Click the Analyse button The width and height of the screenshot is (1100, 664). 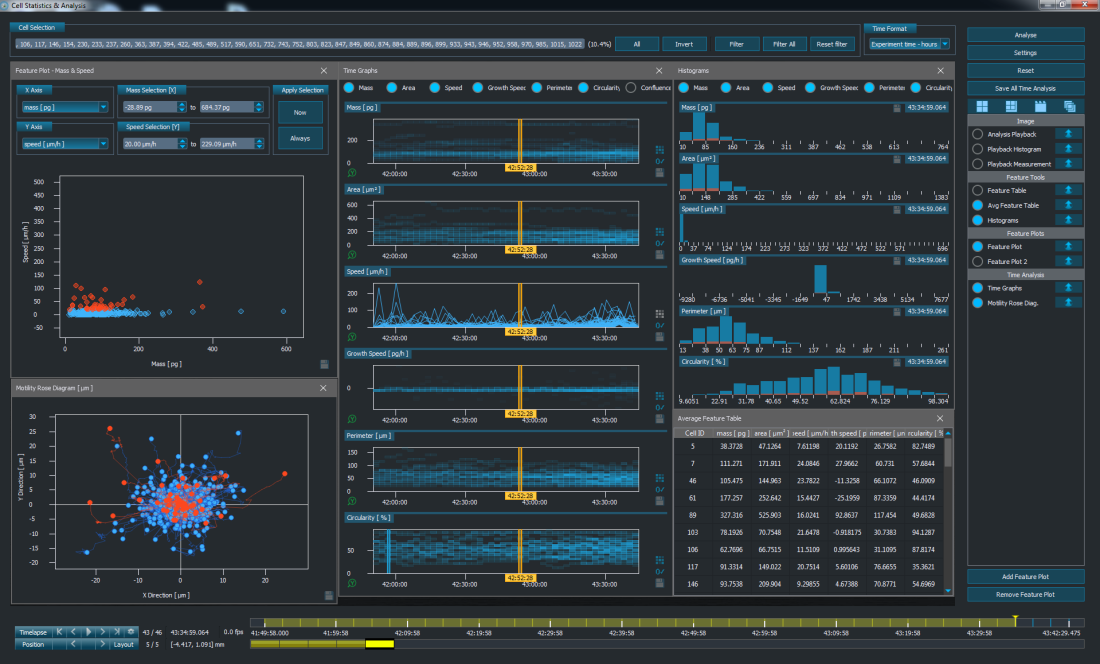(1025, 35)
